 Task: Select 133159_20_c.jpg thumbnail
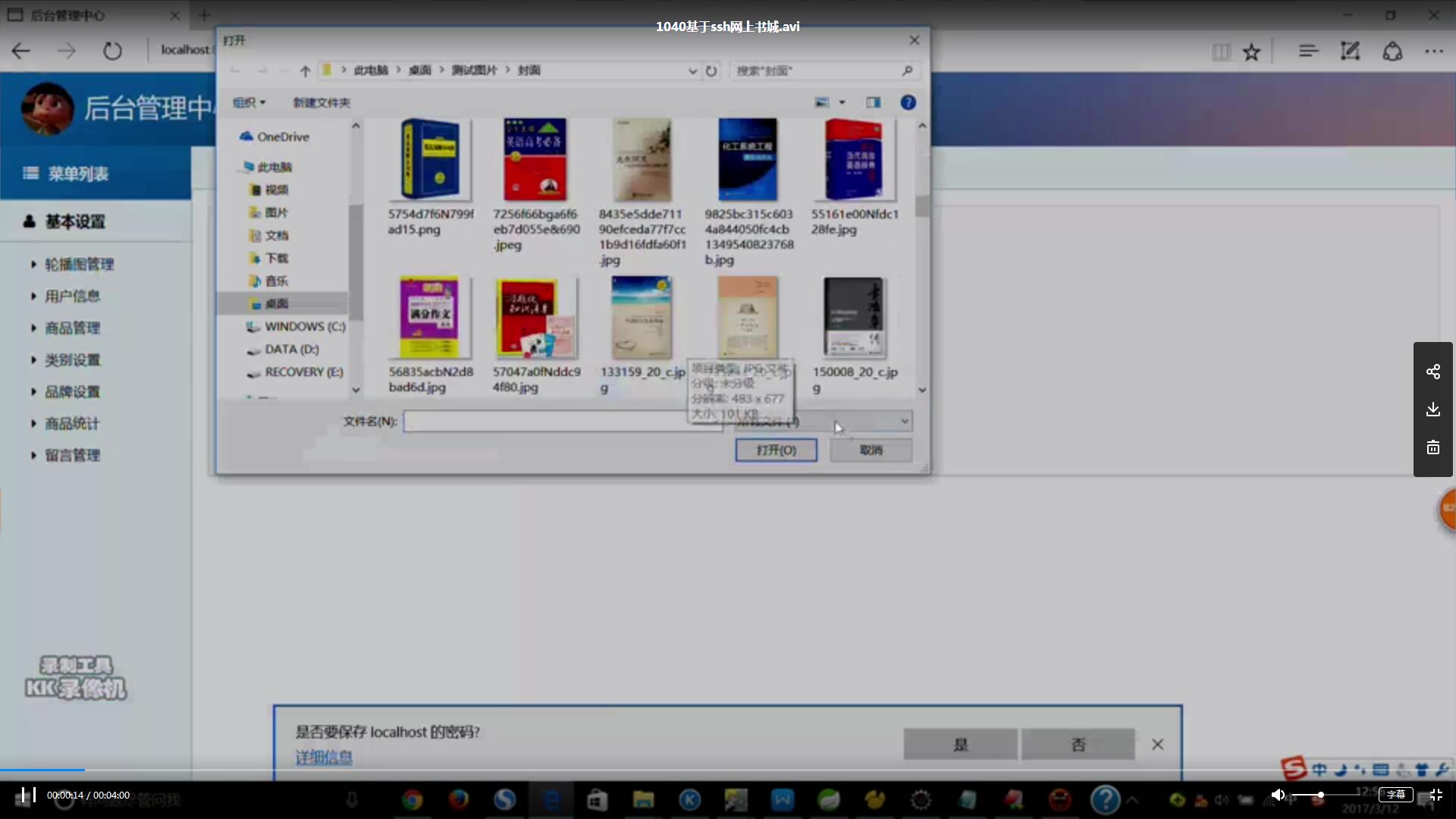click(642, 317)
